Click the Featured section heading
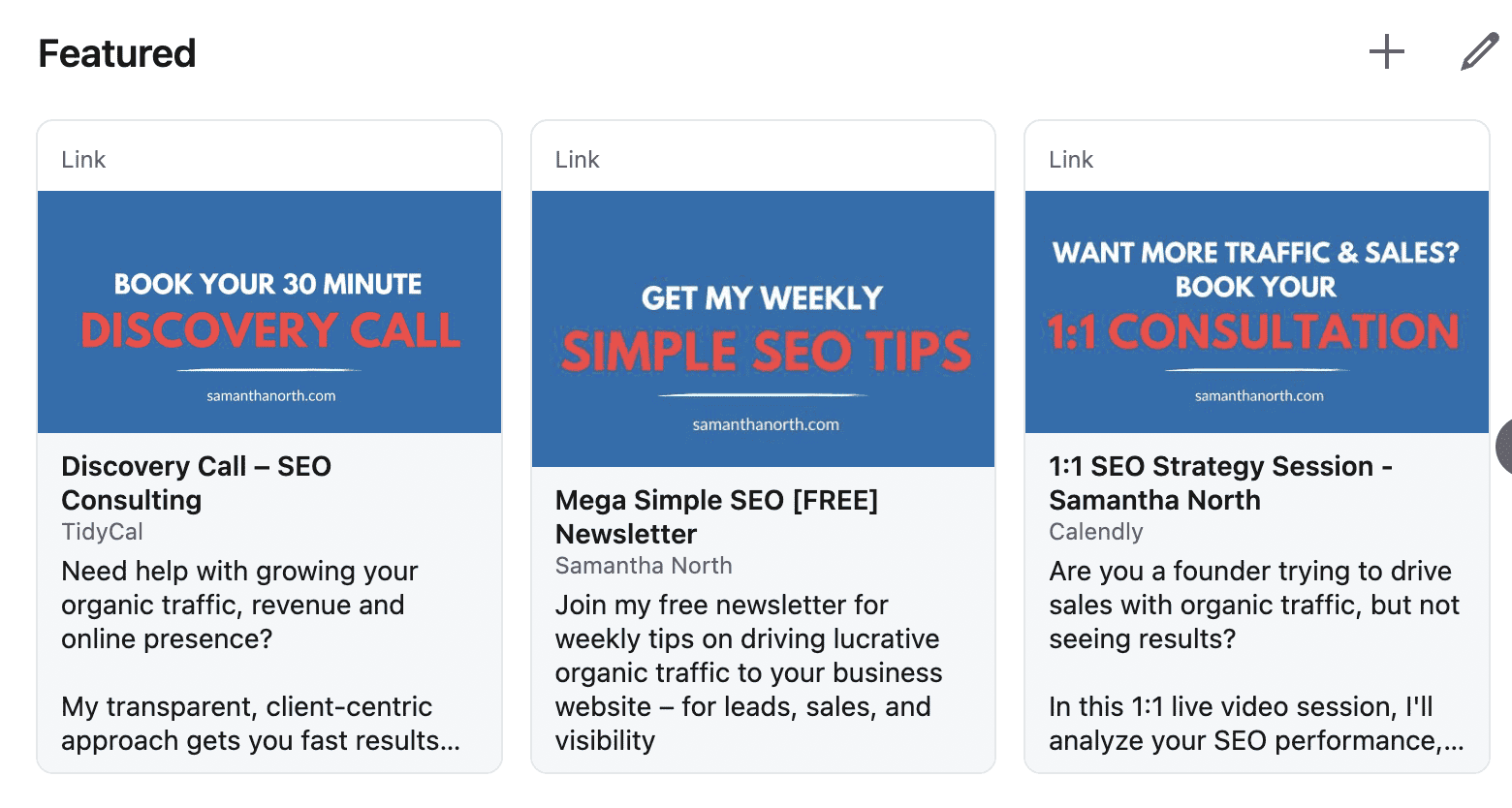Viewport: 1512px width, 808px height. pos(116,53)
